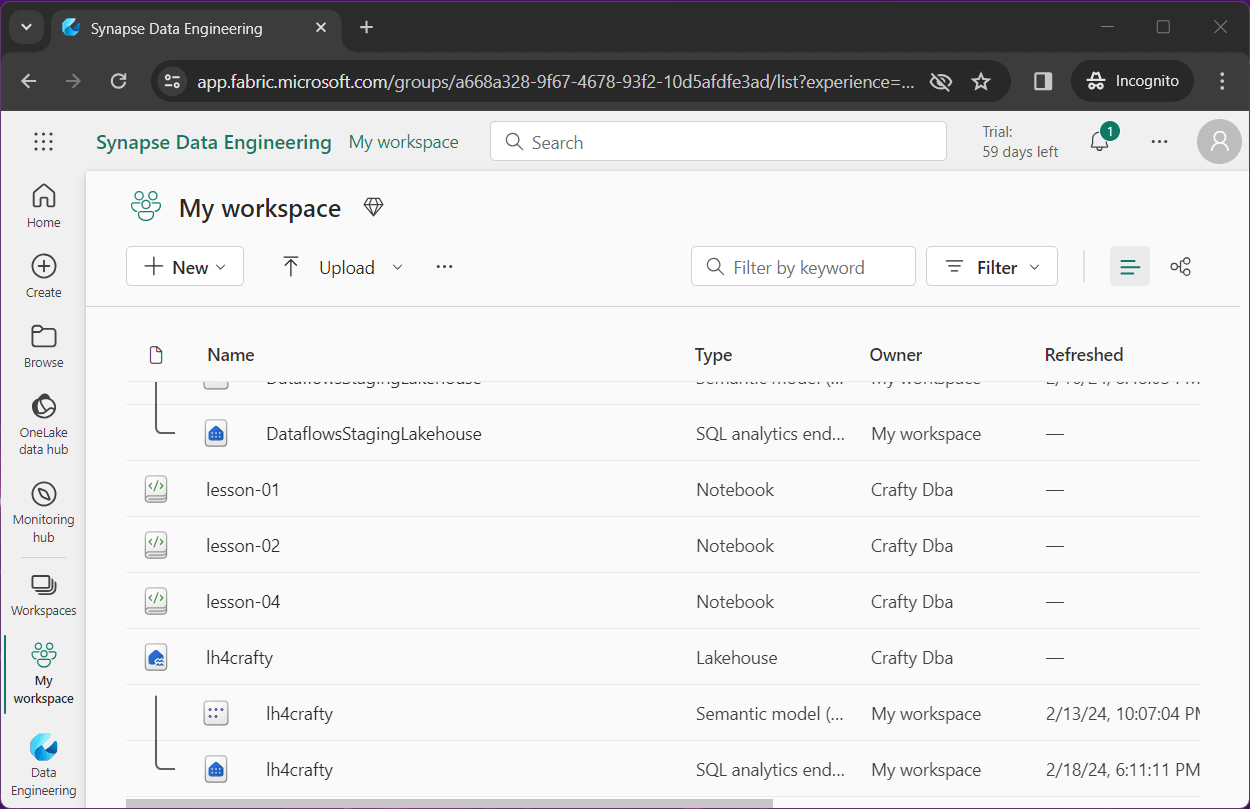Viewport: 1250px width, 809px height.
Task: Open the Workspaces navigation item
Action: pyautogui.click(x=43, y=594)
